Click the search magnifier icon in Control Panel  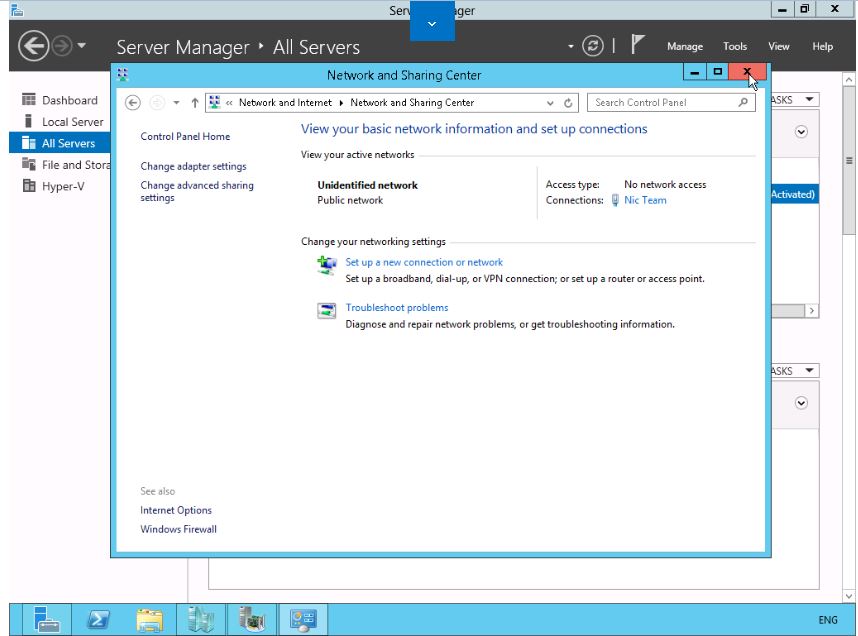click(743, 102)
